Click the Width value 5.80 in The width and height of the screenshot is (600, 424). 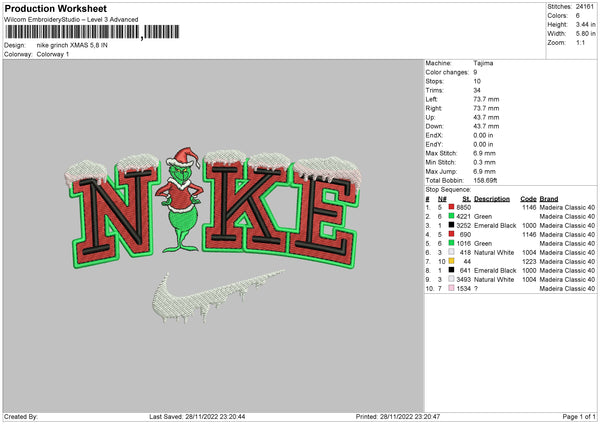coord(585,34)
